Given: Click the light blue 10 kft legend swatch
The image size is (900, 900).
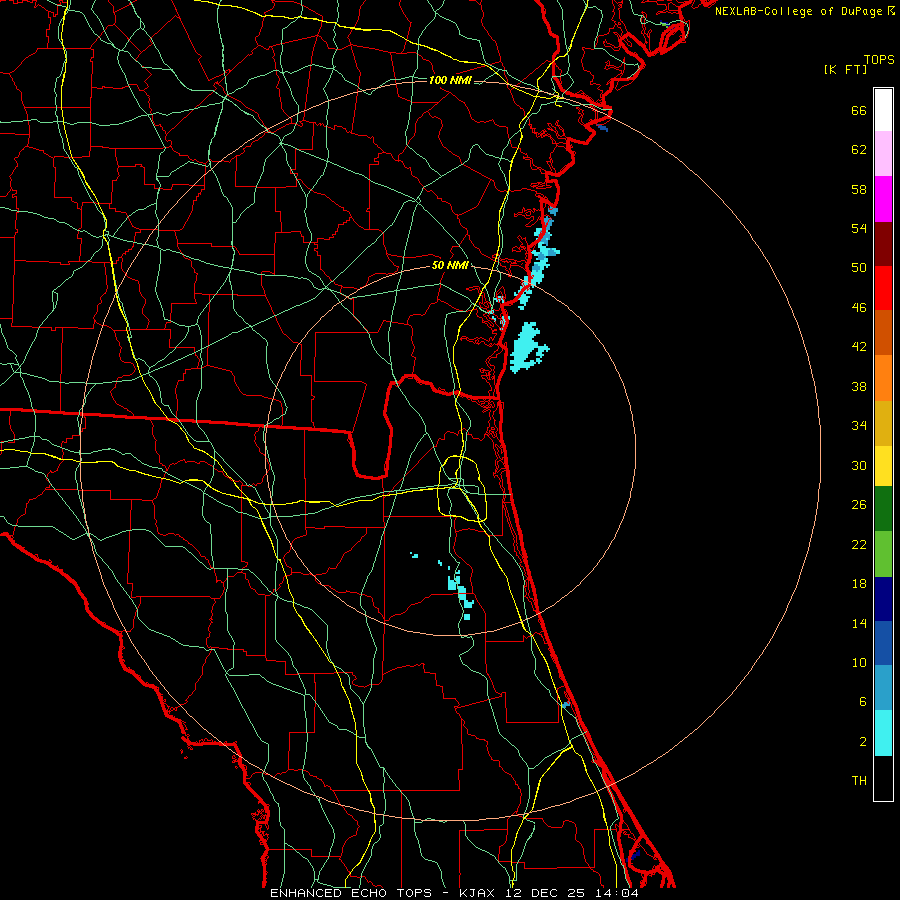Looking at the screenshot, I should pos(883,688).
